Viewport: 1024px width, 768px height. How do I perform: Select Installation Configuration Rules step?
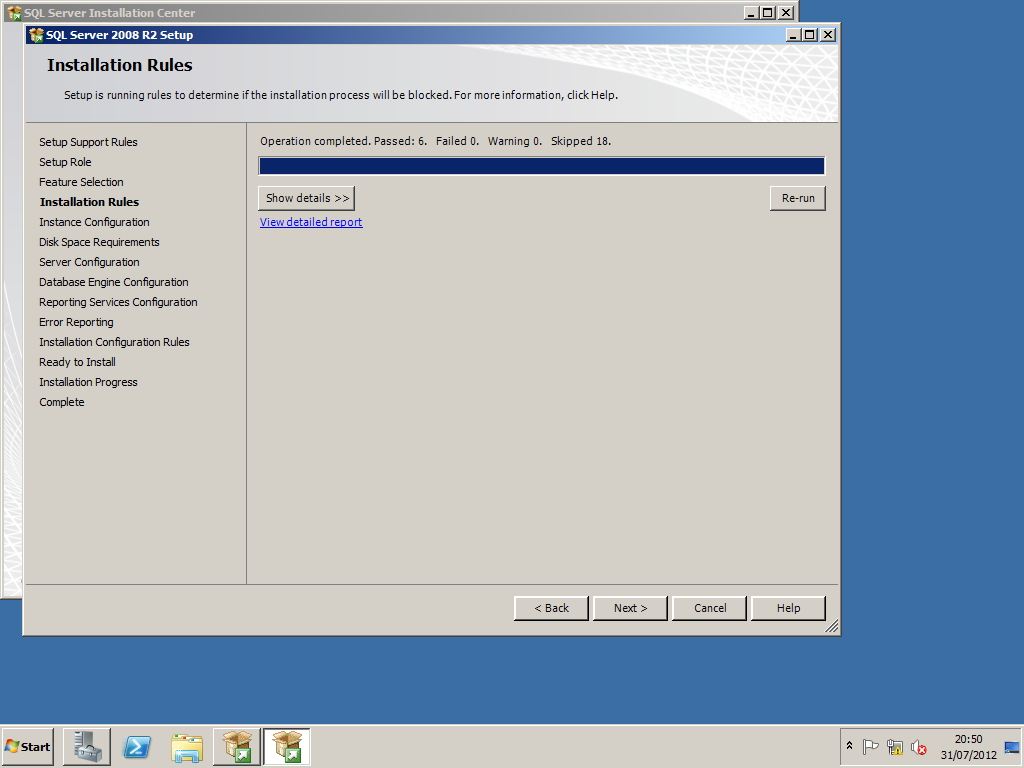tap(114, 342)
